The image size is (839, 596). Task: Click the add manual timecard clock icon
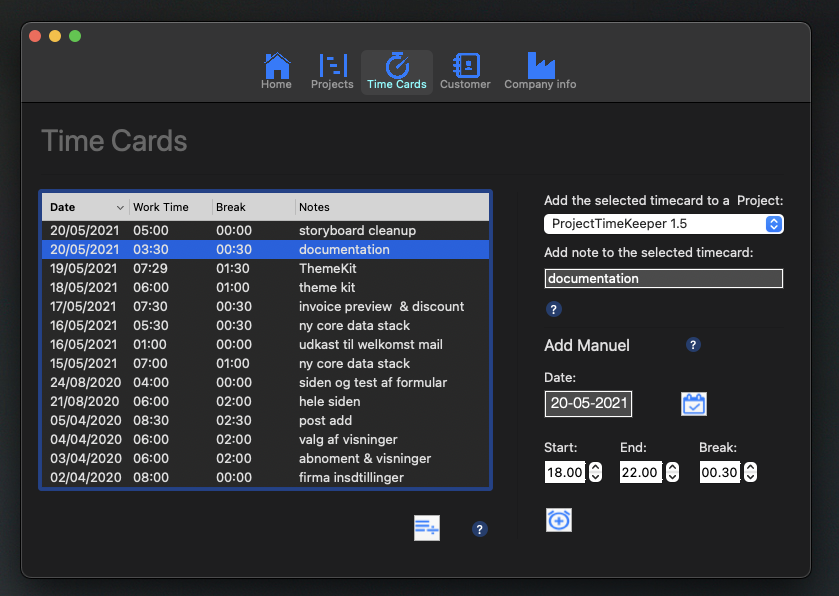tap(559, 520)
